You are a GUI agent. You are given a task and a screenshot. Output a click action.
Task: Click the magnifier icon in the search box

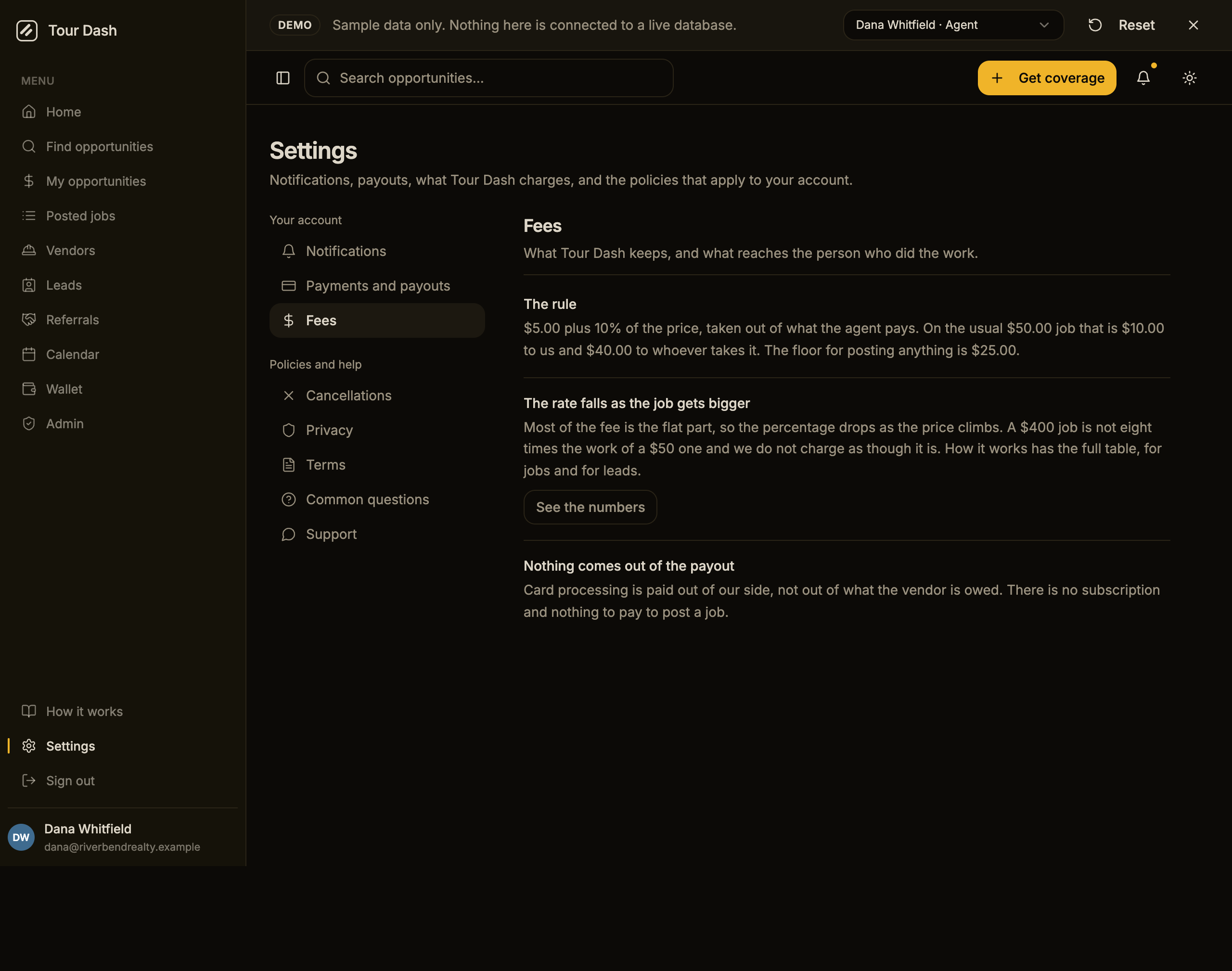[x=323, y=78]
